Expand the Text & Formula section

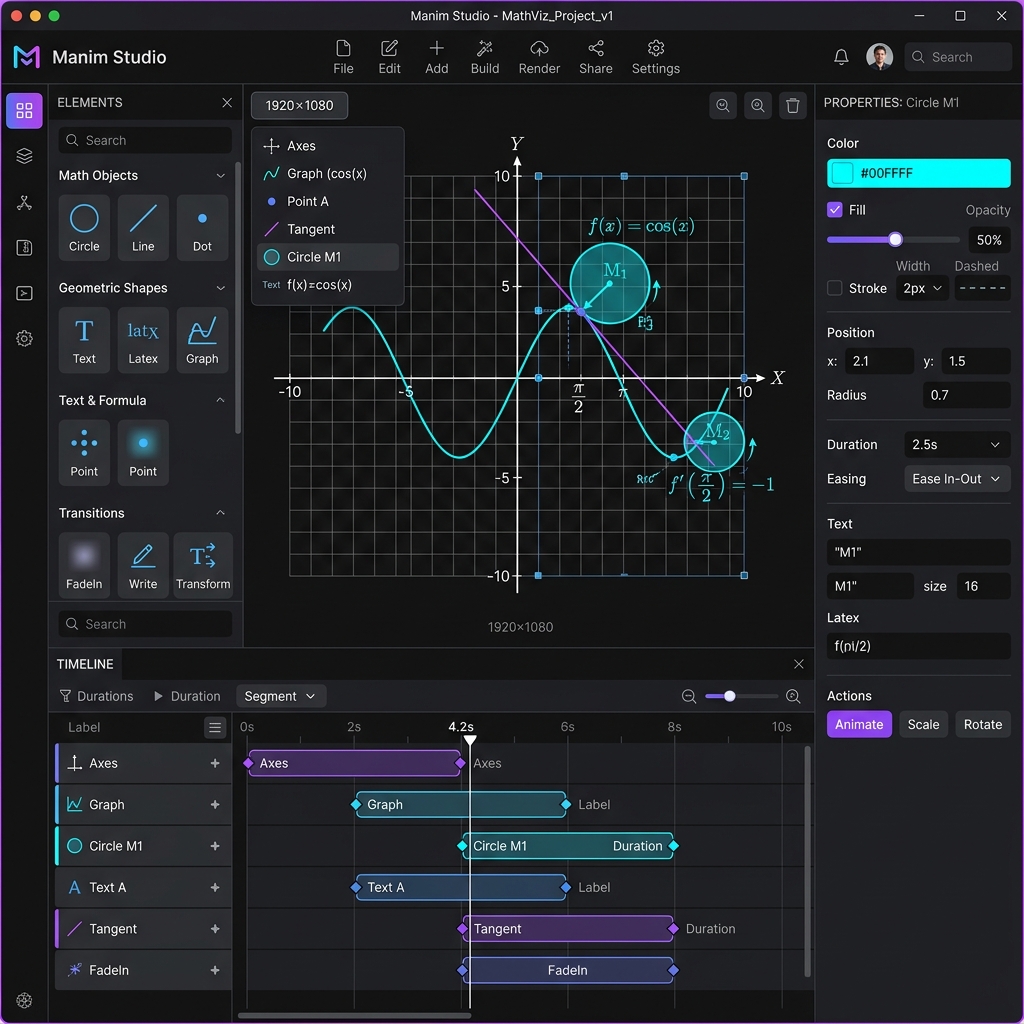[x=221, y=400]
